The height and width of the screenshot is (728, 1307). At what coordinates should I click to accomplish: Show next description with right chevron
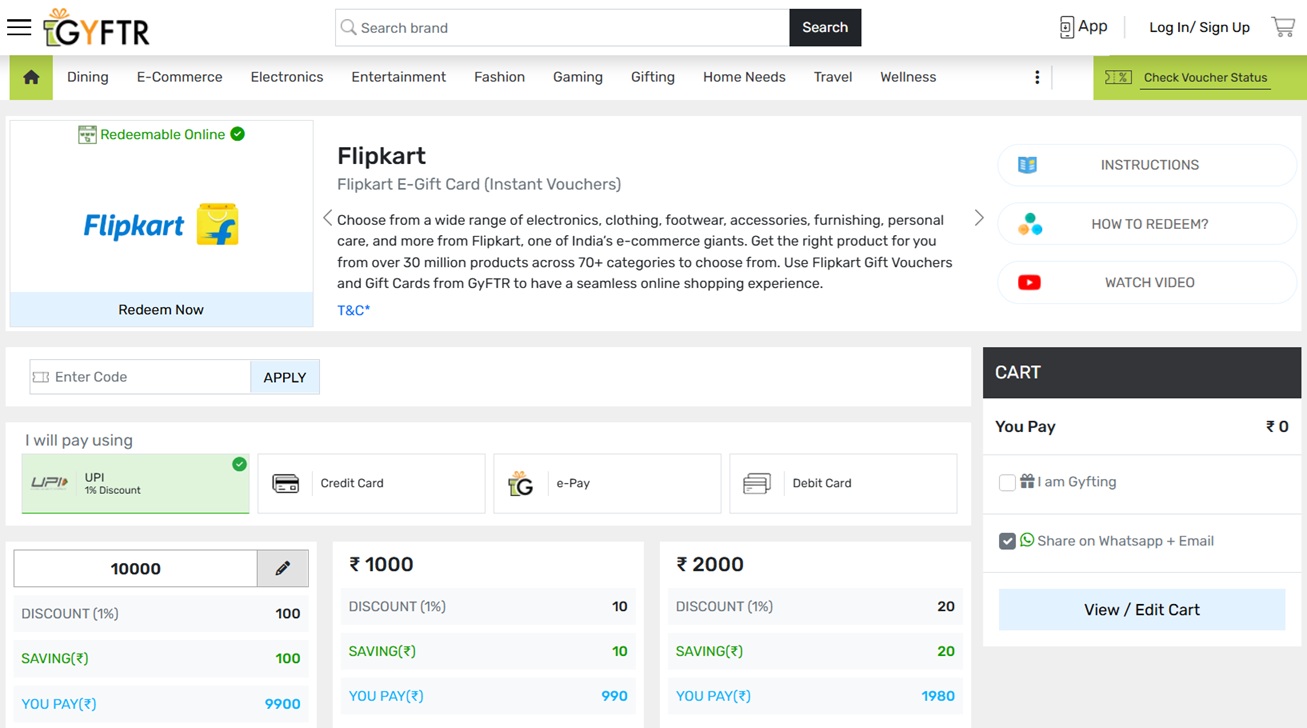tap(979, 218)
